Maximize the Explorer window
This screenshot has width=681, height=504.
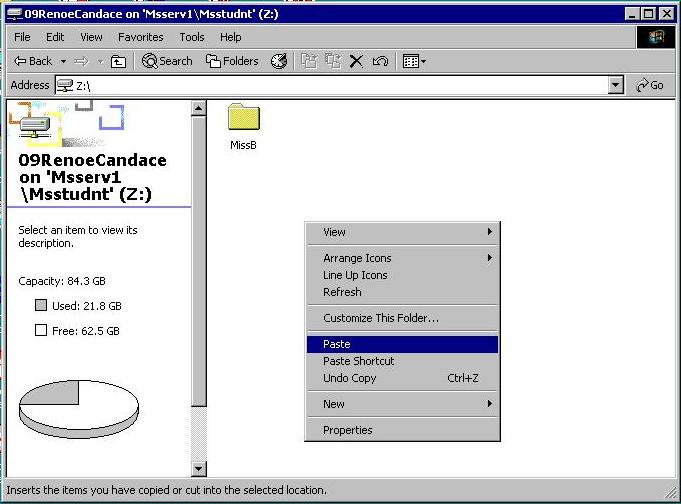click(648, 14)
